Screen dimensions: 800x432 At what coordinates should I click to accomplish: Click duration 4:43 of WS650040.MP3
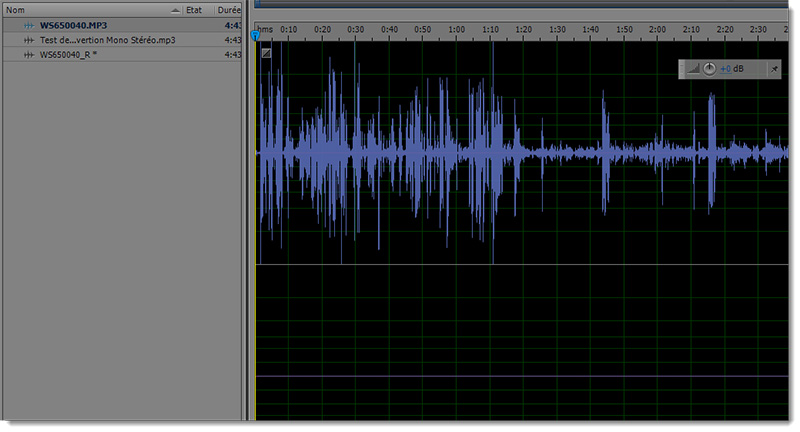(x=233, y=26)
